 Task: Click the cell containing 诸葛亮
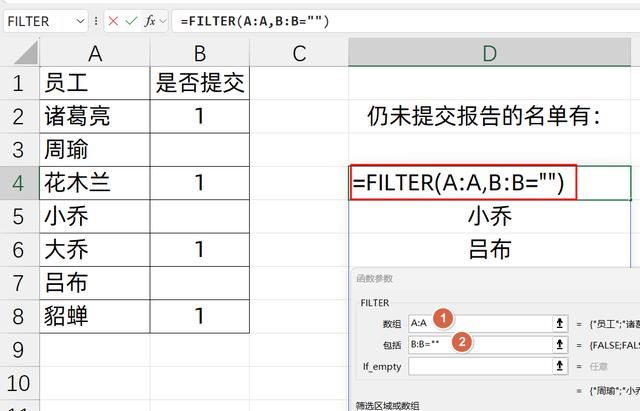tap(95, 117)
